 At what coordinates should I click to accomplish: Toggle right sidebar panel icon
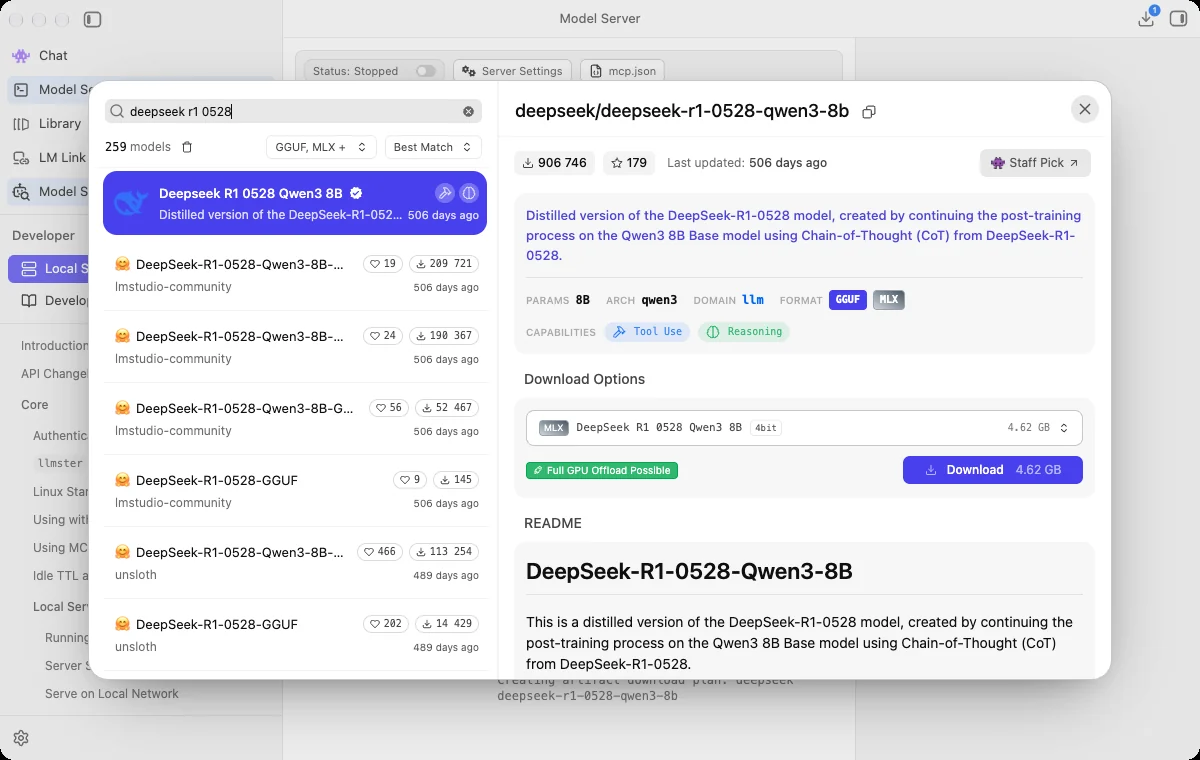click(1178, 19)
